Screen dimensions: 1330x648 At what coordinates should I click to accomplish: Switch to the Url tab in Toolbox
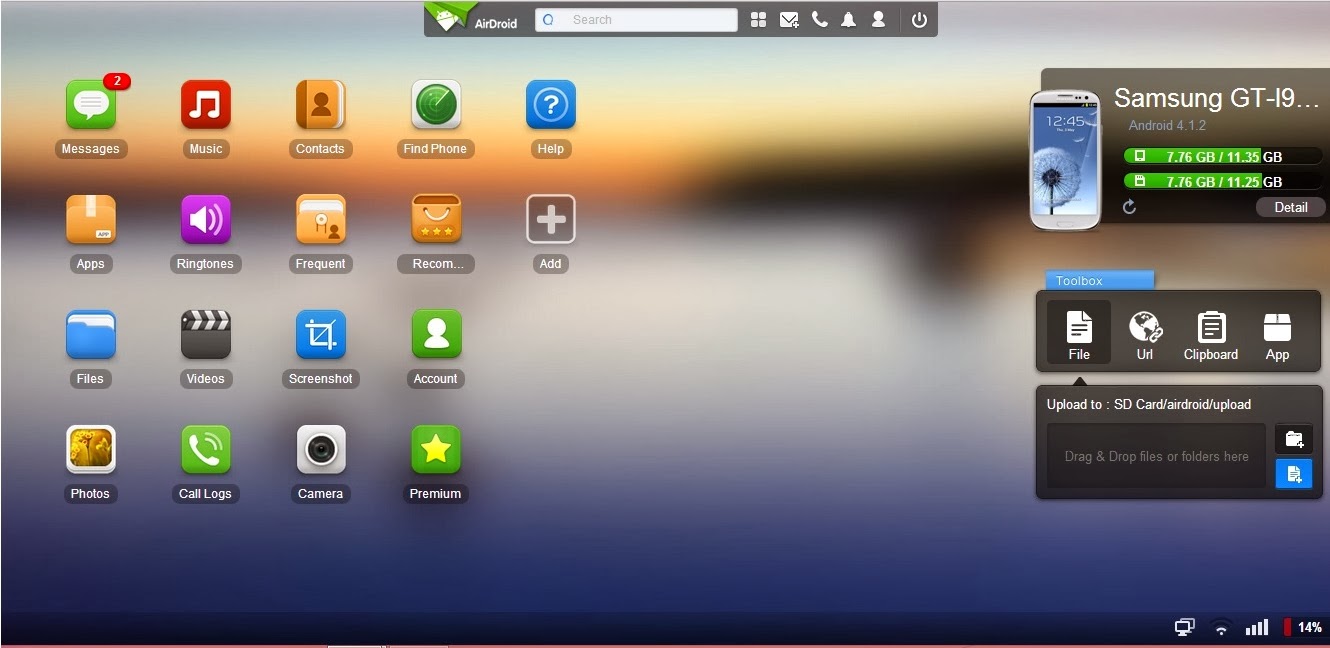coord(1145,333)
